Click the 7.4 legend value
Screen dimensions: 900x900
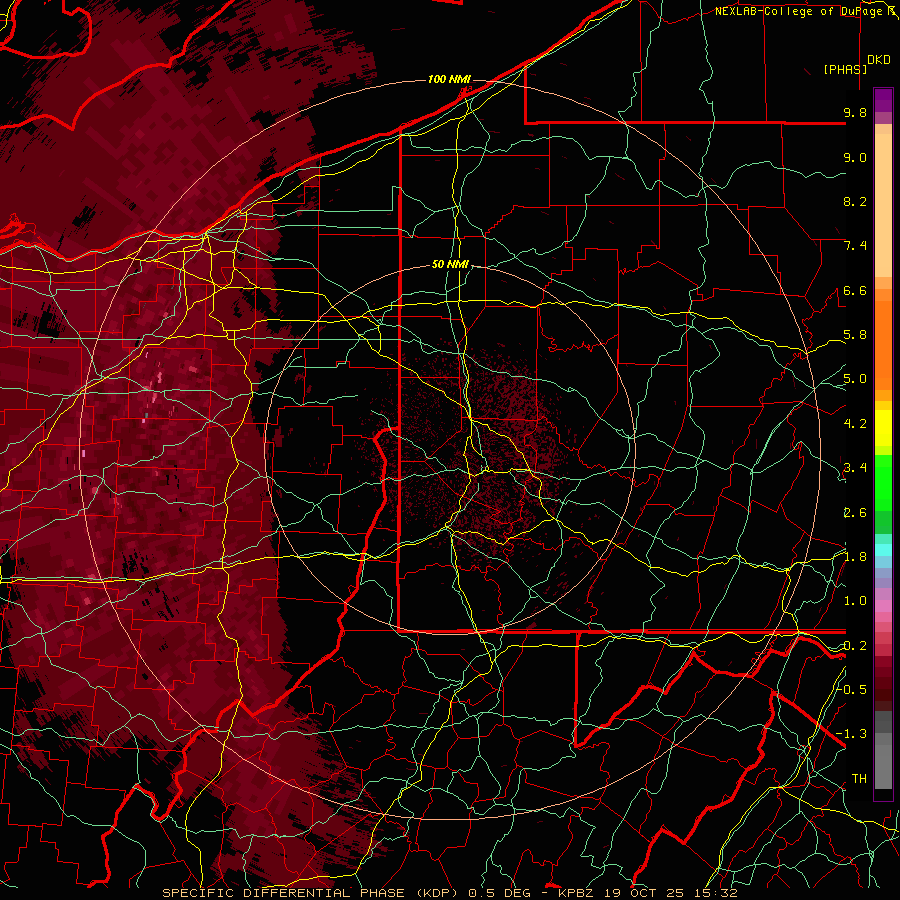(x=855, y=246)
